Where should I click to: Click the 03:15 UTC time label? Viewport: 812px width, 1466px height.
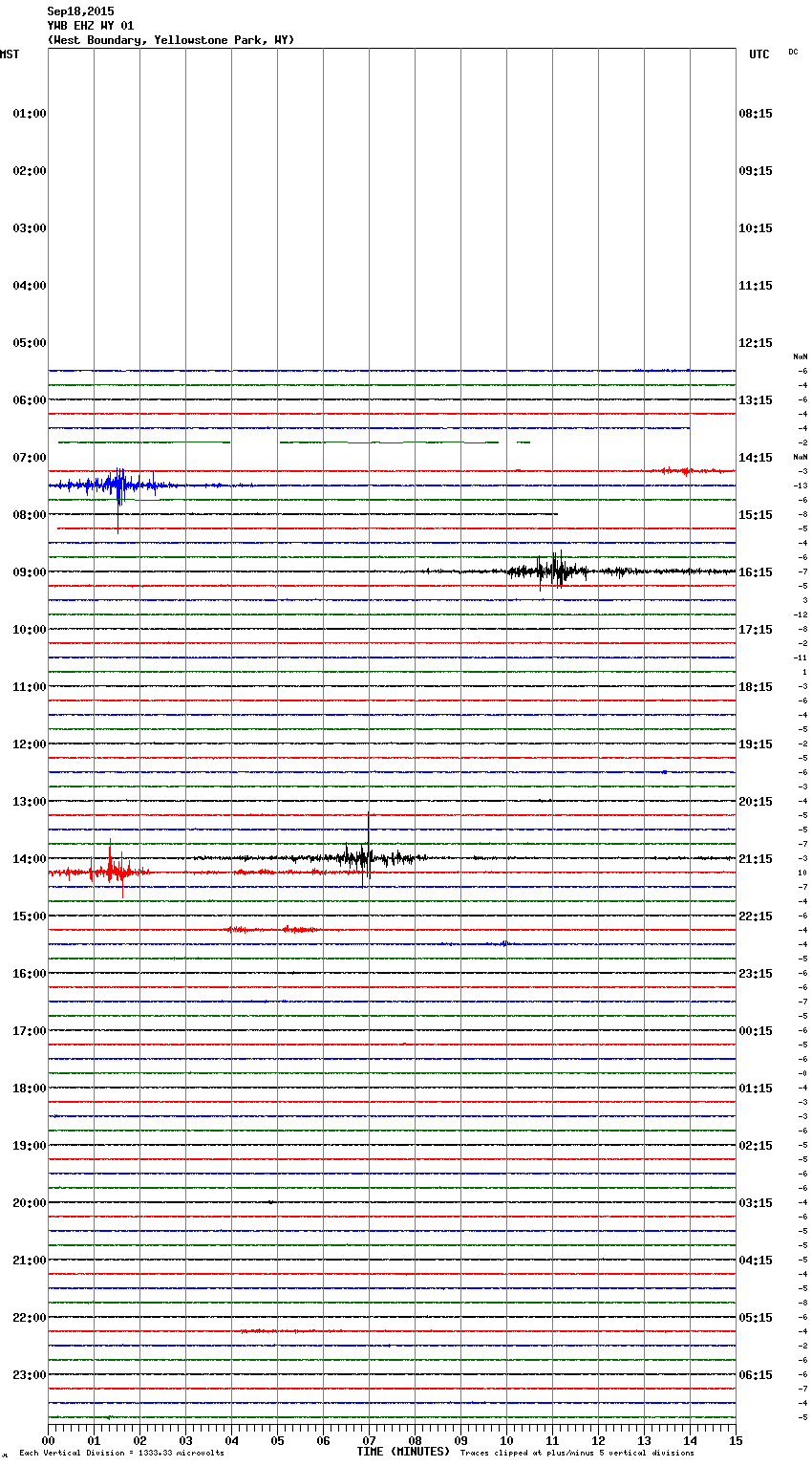tap(756, 1203)
